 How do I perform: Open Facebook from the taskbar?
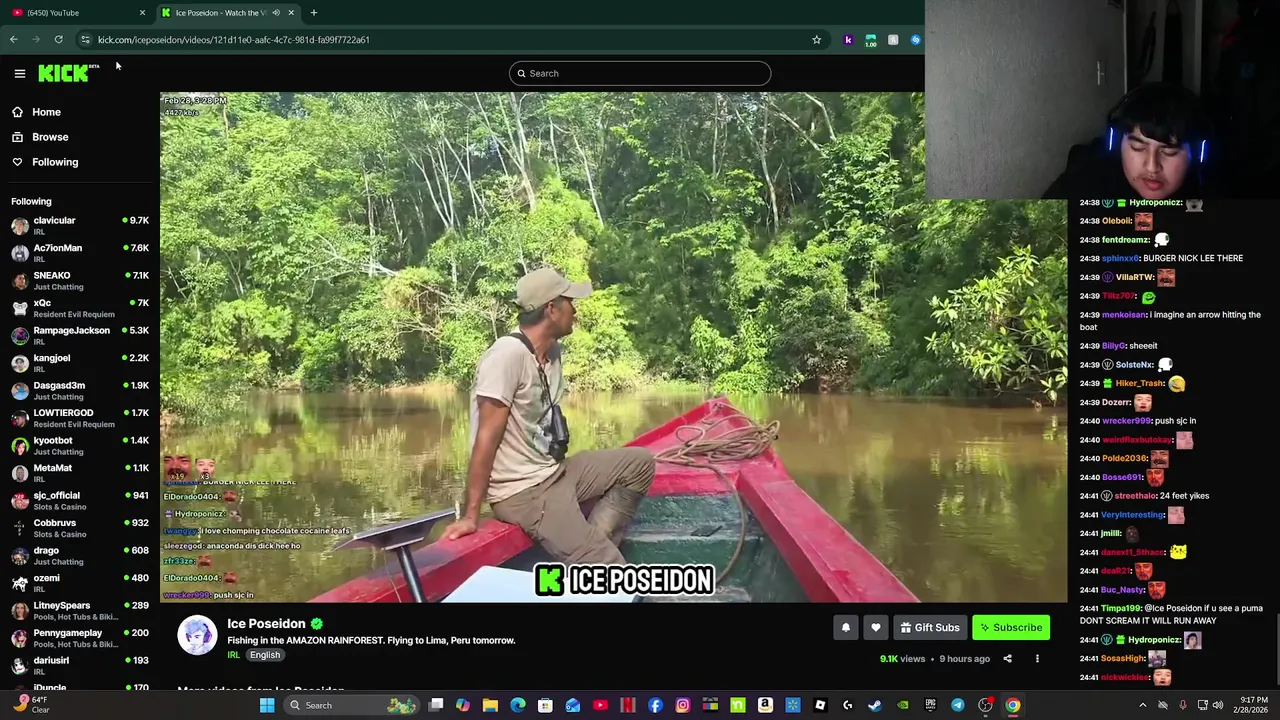(x=655, y=705)
